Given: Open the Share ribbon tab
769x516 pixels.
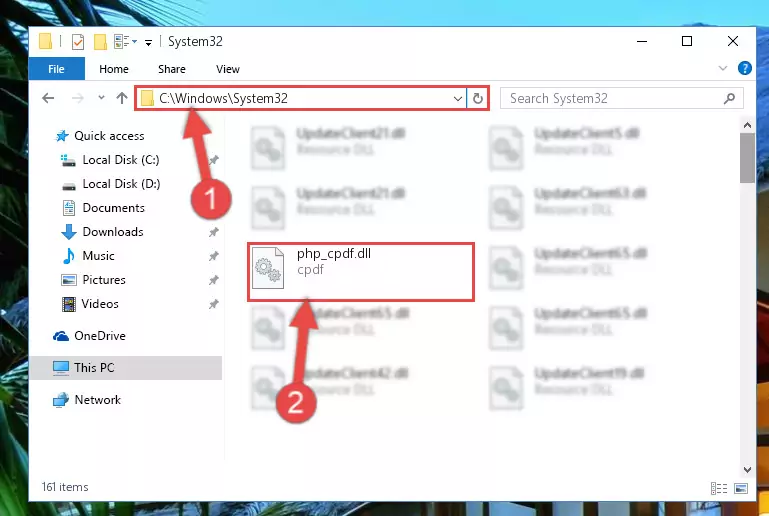Looking at the screenshot, I should tap(172, 69).
